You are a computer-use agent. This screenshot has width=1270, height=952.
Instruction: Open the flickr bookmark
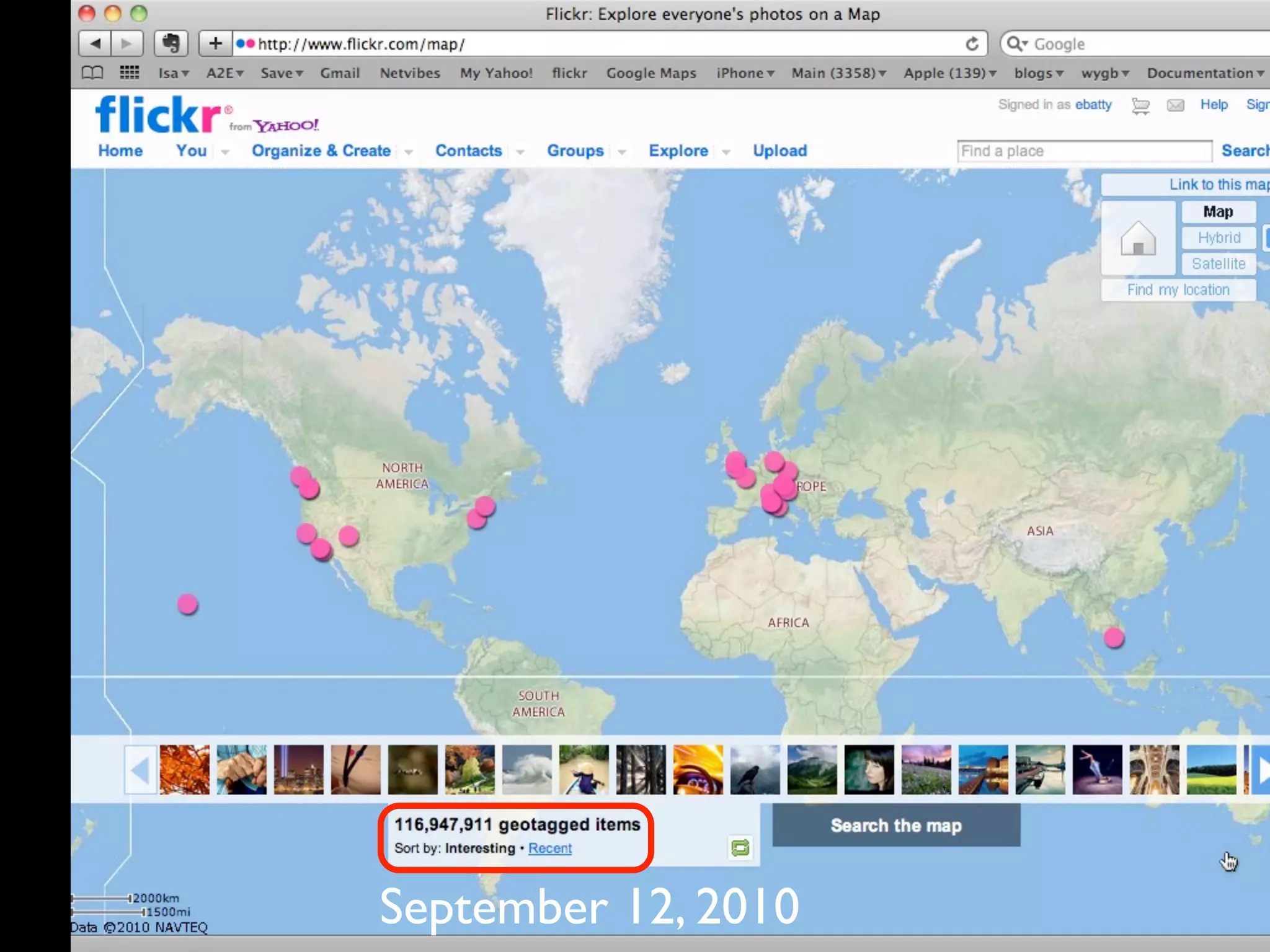tap(569, 73)
